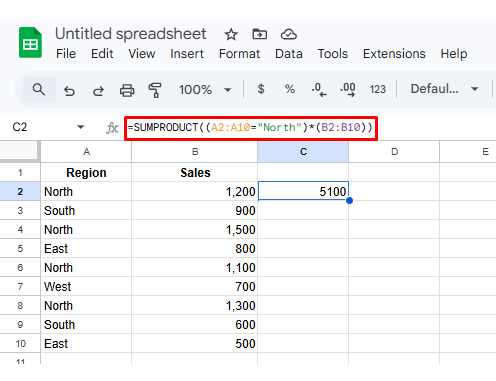Screen dimensions: 496x381
Task: Open the Help menu
Action: point(454,54)
